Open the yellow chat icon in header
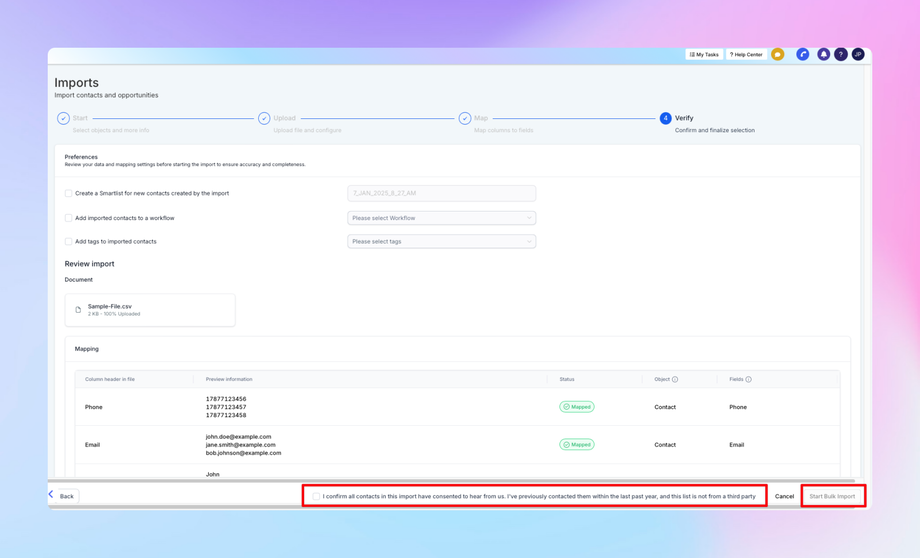This screenshot has width=920, height=558. point(777,55)
